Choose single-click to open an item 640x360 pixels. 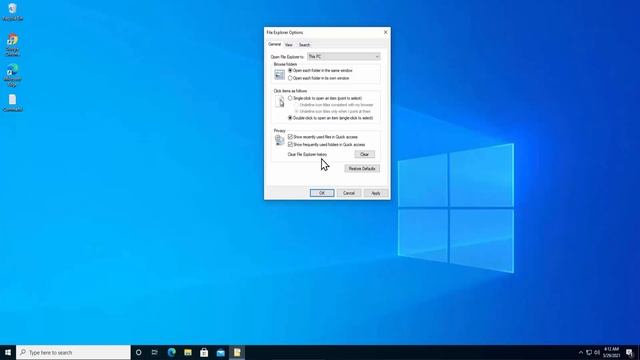click(325, 98)
